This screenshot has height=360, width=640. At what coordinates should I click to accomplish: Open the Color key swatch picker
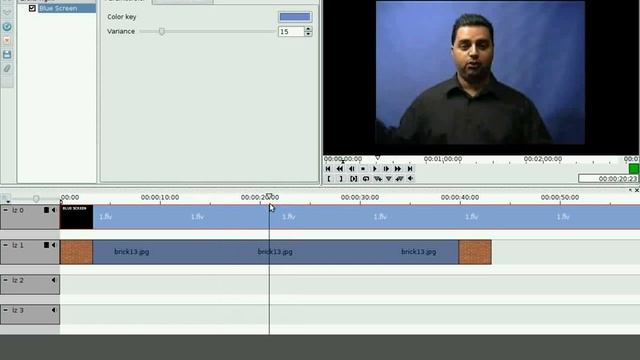tap(295, 17)
